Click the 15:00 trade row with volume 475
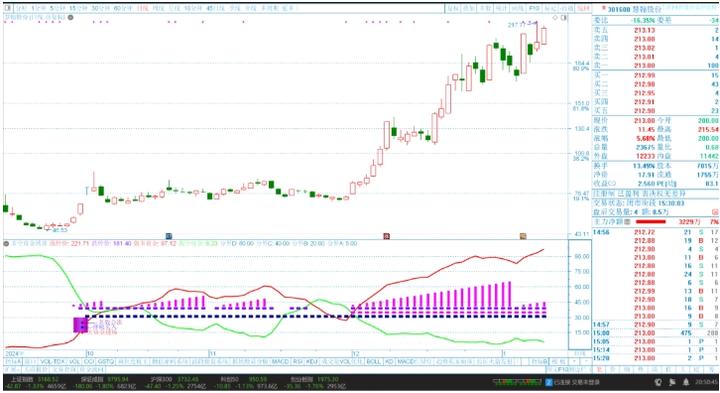 [x=656, y=333]
